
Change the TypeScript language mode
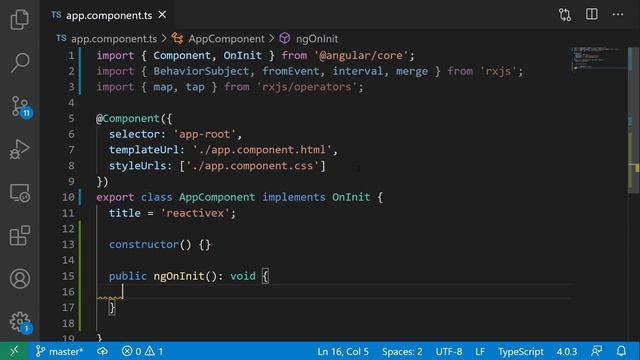(520, 351)
